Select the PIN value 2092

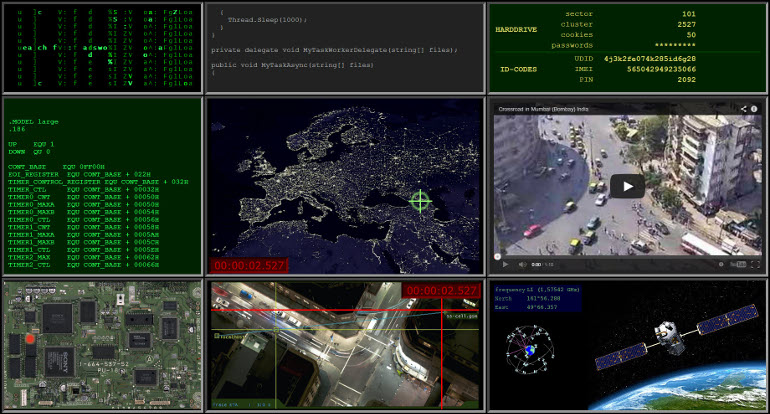pyautogui.click(x=687, y=79)
